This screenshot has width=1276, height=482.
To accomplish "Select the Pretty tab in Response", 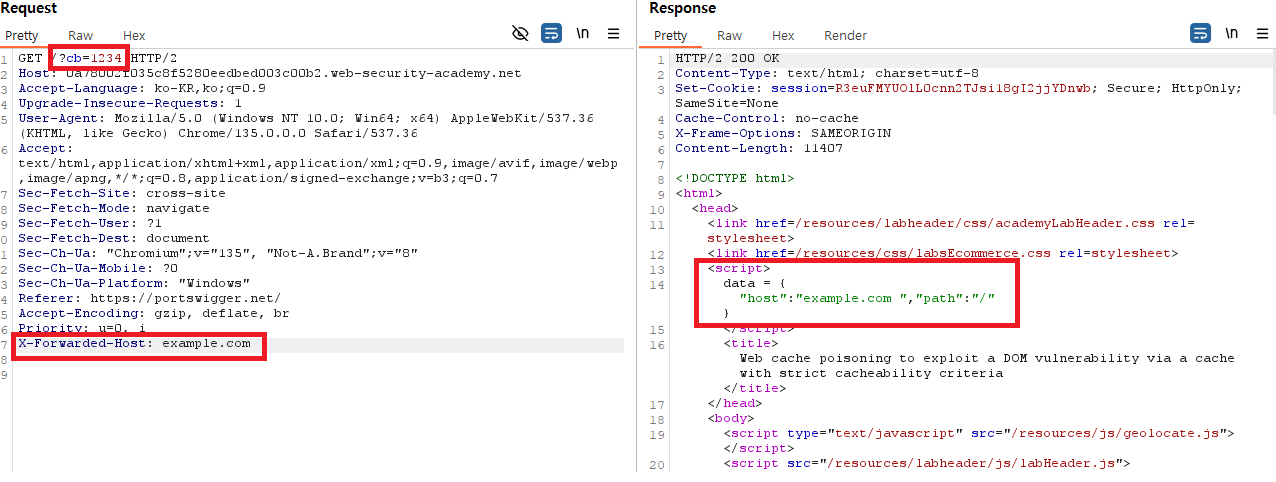I will click(x=670, y=36).
